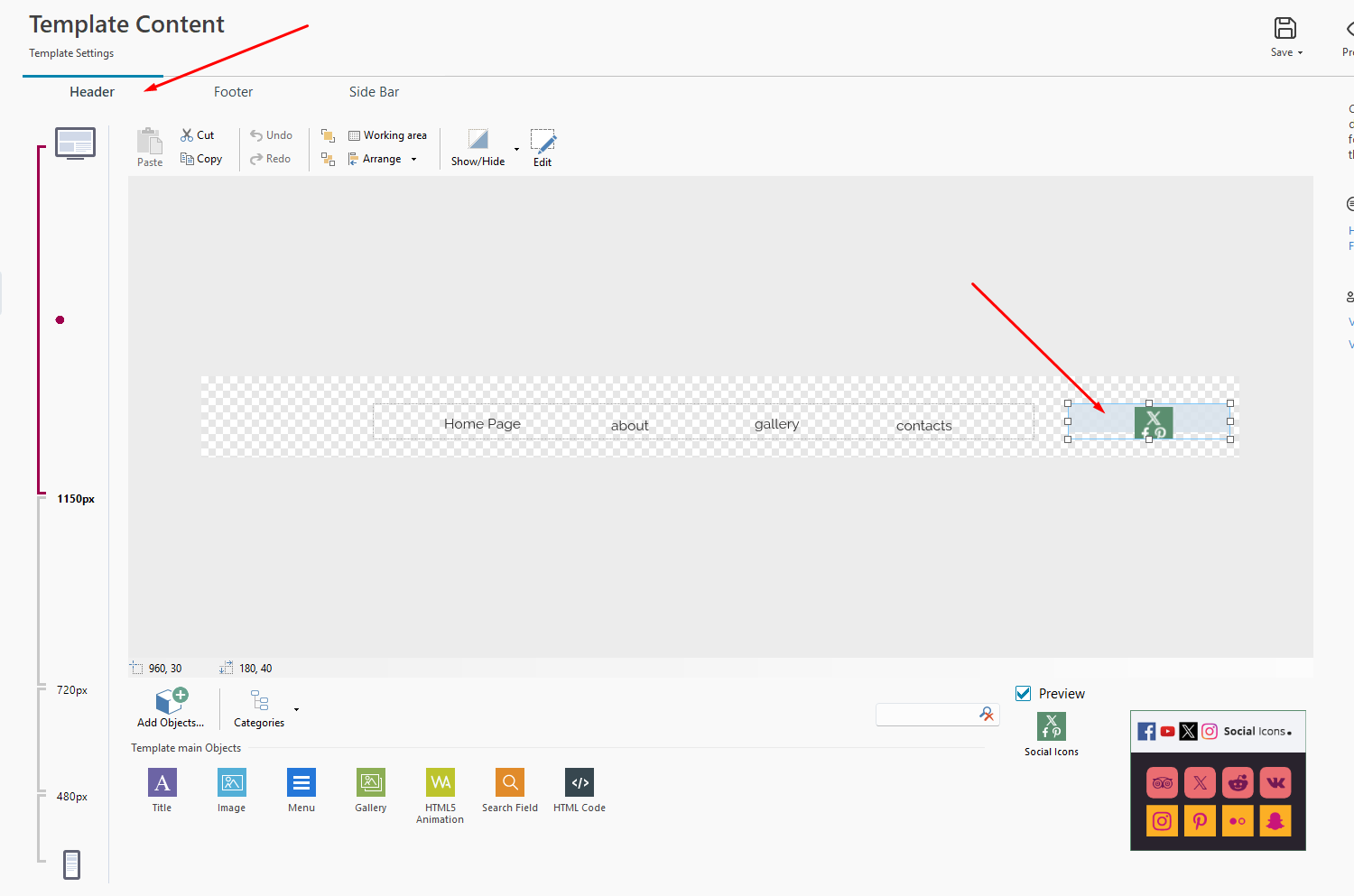Click the about menu item on canvas
Viewport: 1354px width, 896px height.
click(629, 425)
